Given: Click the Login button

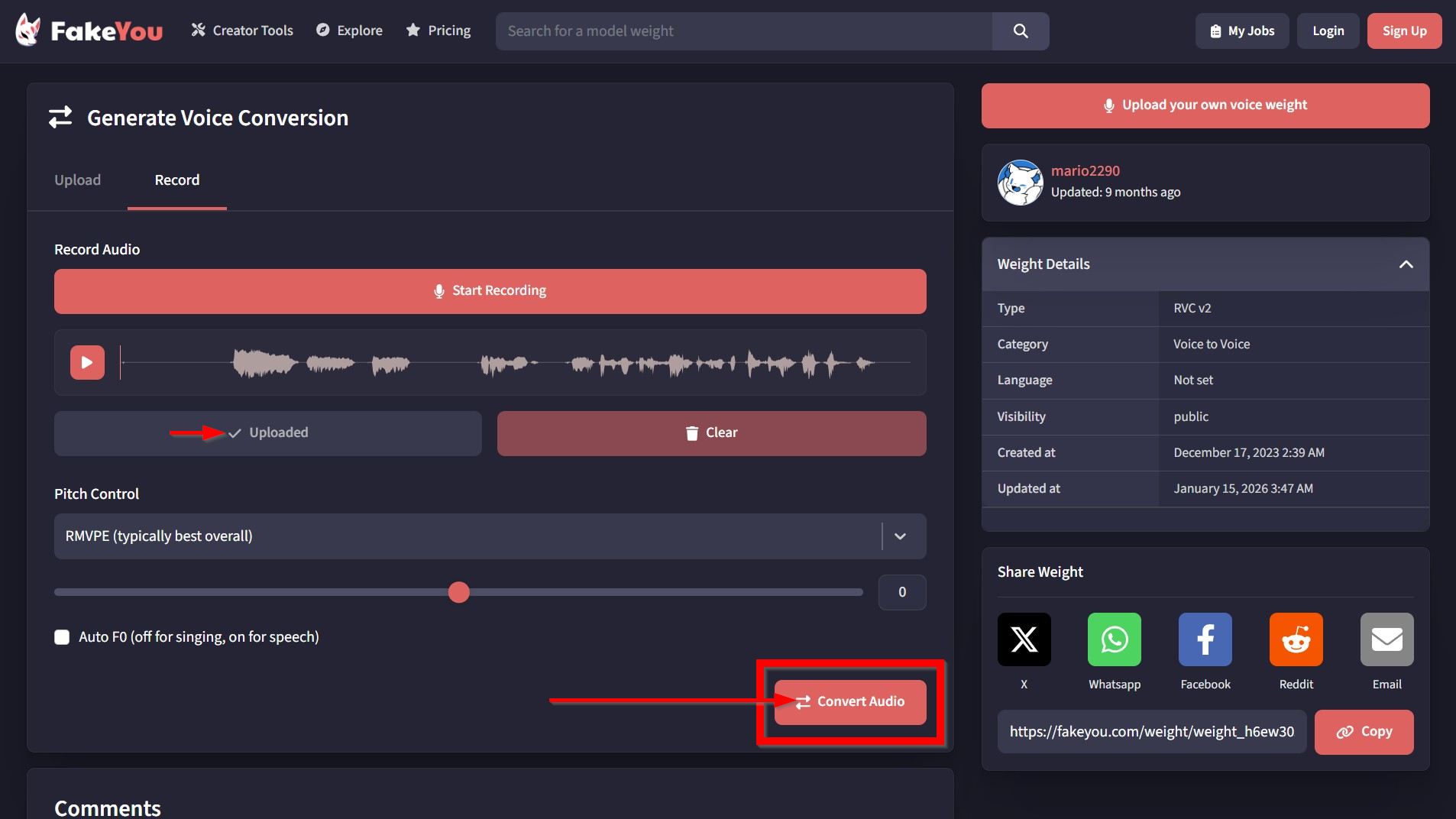Looking at the screenshot, I should (1328, 31).
